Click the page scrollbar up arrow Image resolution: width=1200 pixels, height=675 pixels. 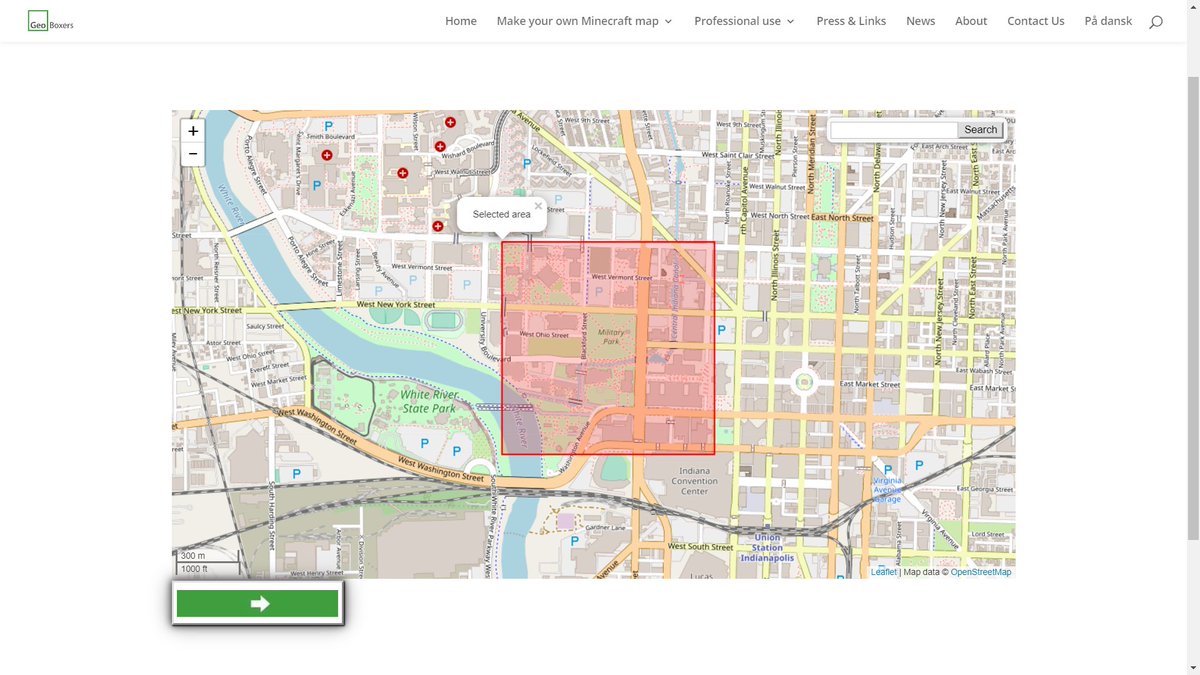(x=1192, y=7)
